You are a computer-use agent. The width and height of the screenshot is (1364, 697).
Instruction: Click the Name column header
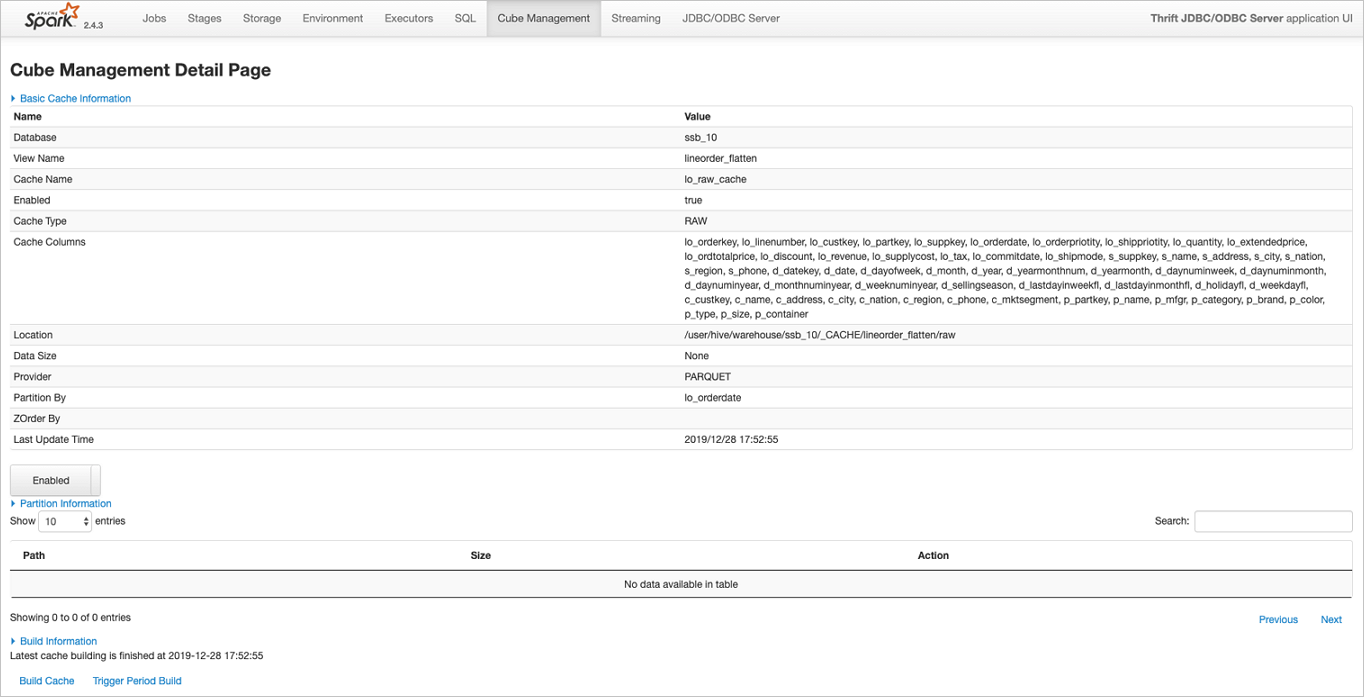(28, 117)
